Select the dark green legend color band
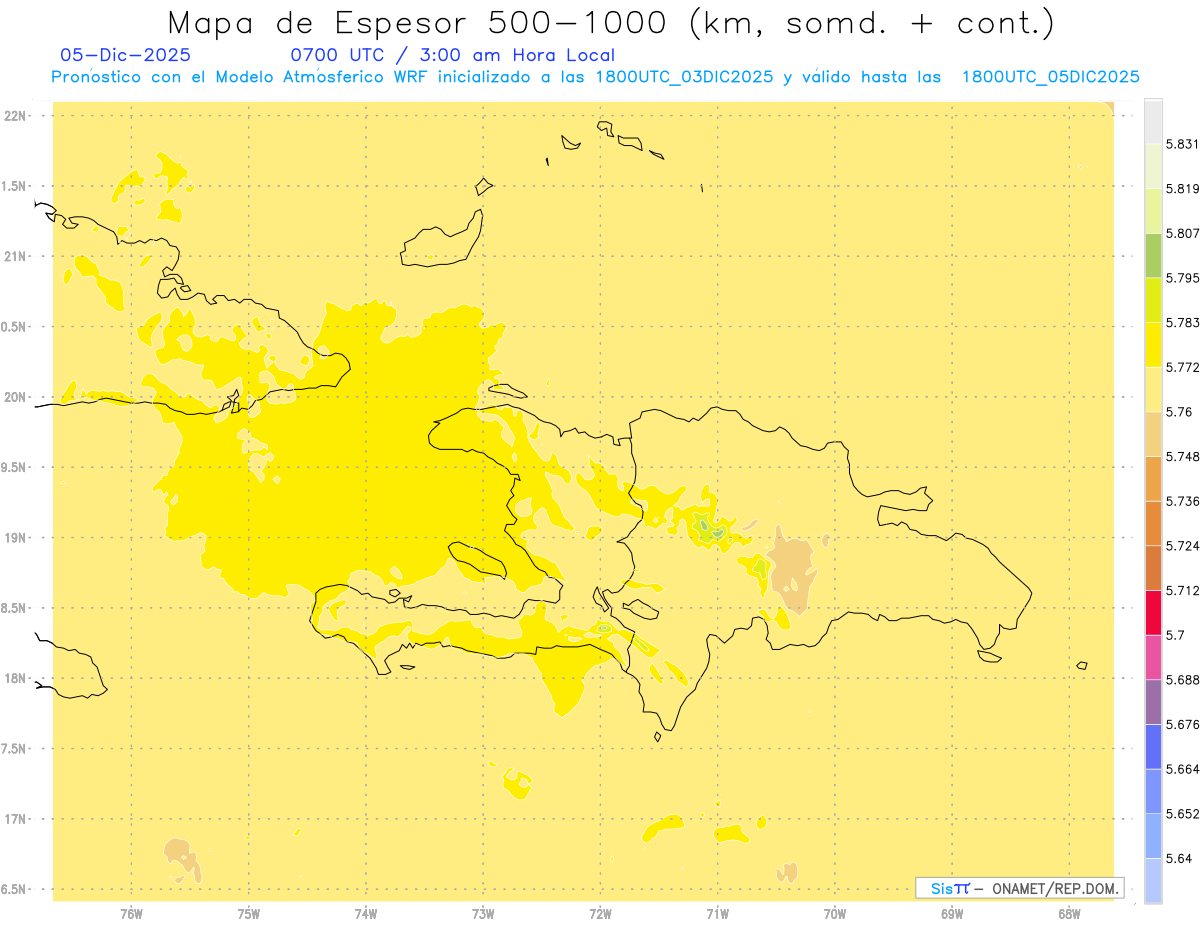 1153,255
